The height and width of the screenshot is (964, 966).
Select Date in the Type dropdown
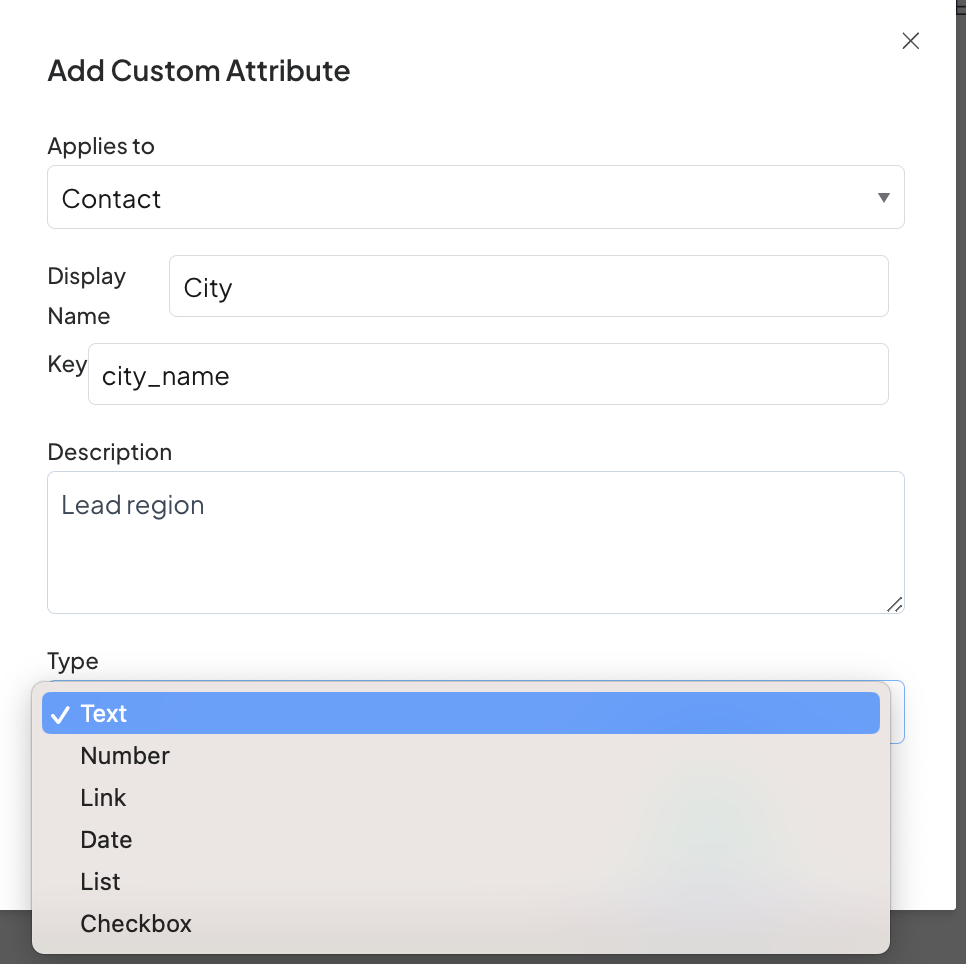[107, 840]
